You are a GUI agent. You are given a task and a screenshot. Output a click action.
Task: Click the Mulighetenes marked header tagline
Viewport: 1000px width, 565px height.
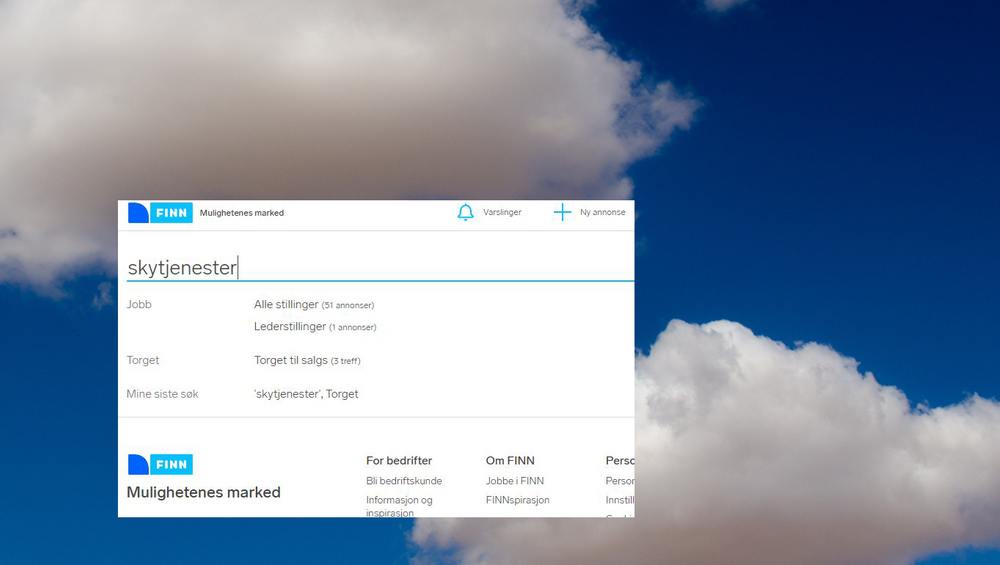pyautogui.click(x=242, y=213)
